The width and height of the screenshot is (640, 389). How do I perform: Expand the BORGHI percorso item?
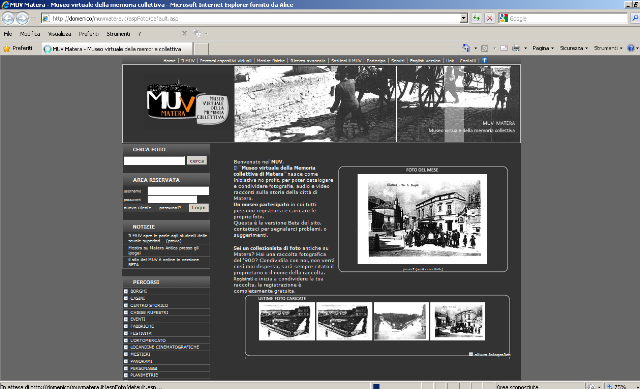(126, 291)
